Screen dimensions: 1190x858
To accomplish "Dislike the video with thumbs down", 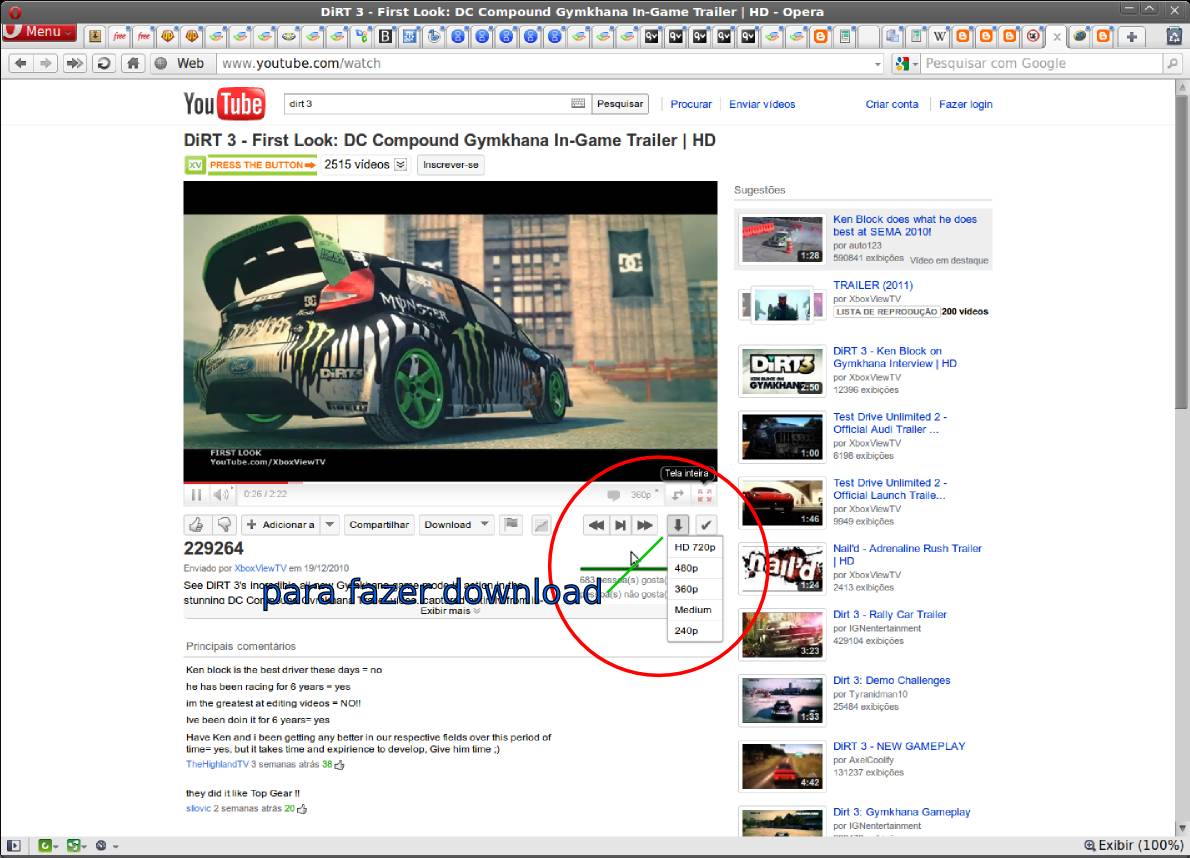I will tap(224, 524).
